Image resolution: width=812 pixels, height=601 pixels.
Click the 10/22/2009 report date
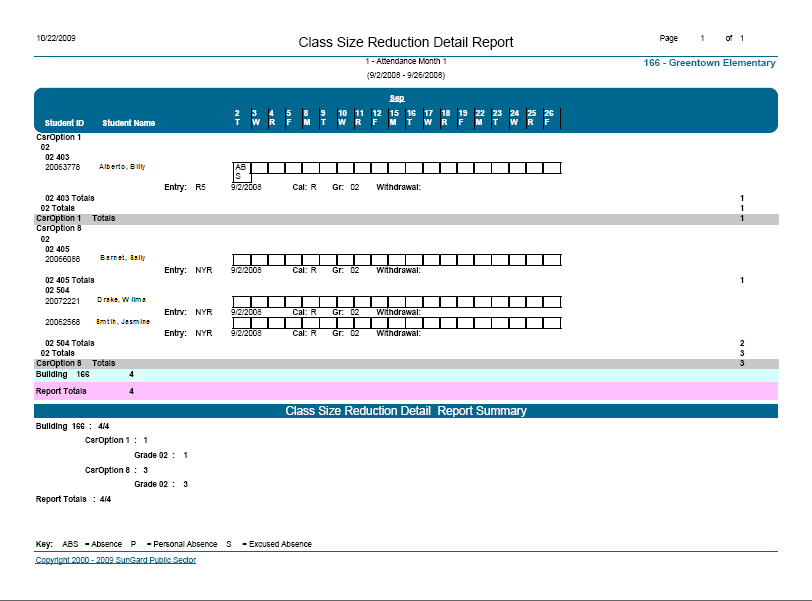coord(56,38)
